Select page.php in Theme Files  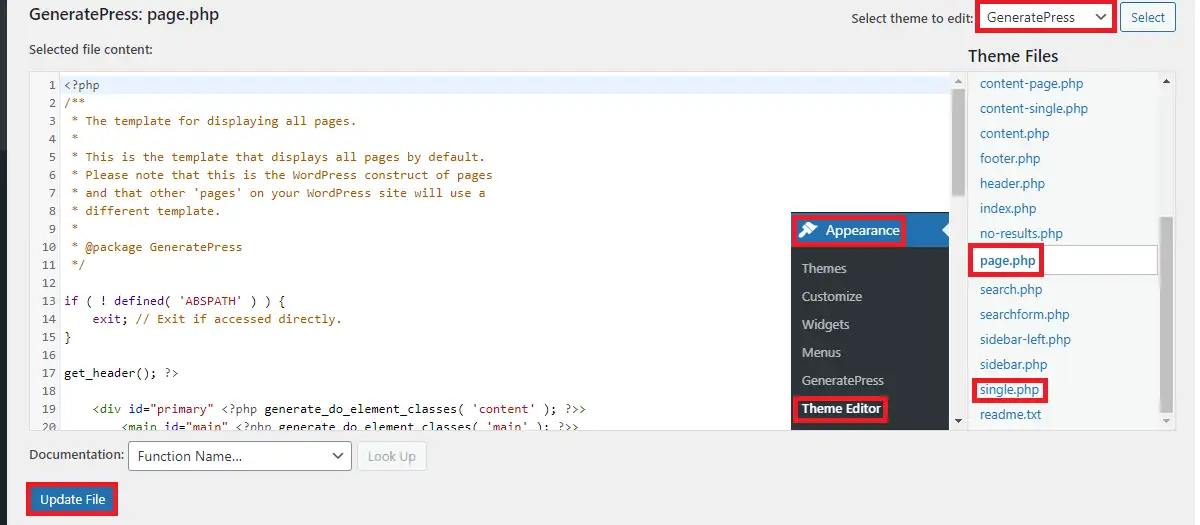coord(1008,260)
